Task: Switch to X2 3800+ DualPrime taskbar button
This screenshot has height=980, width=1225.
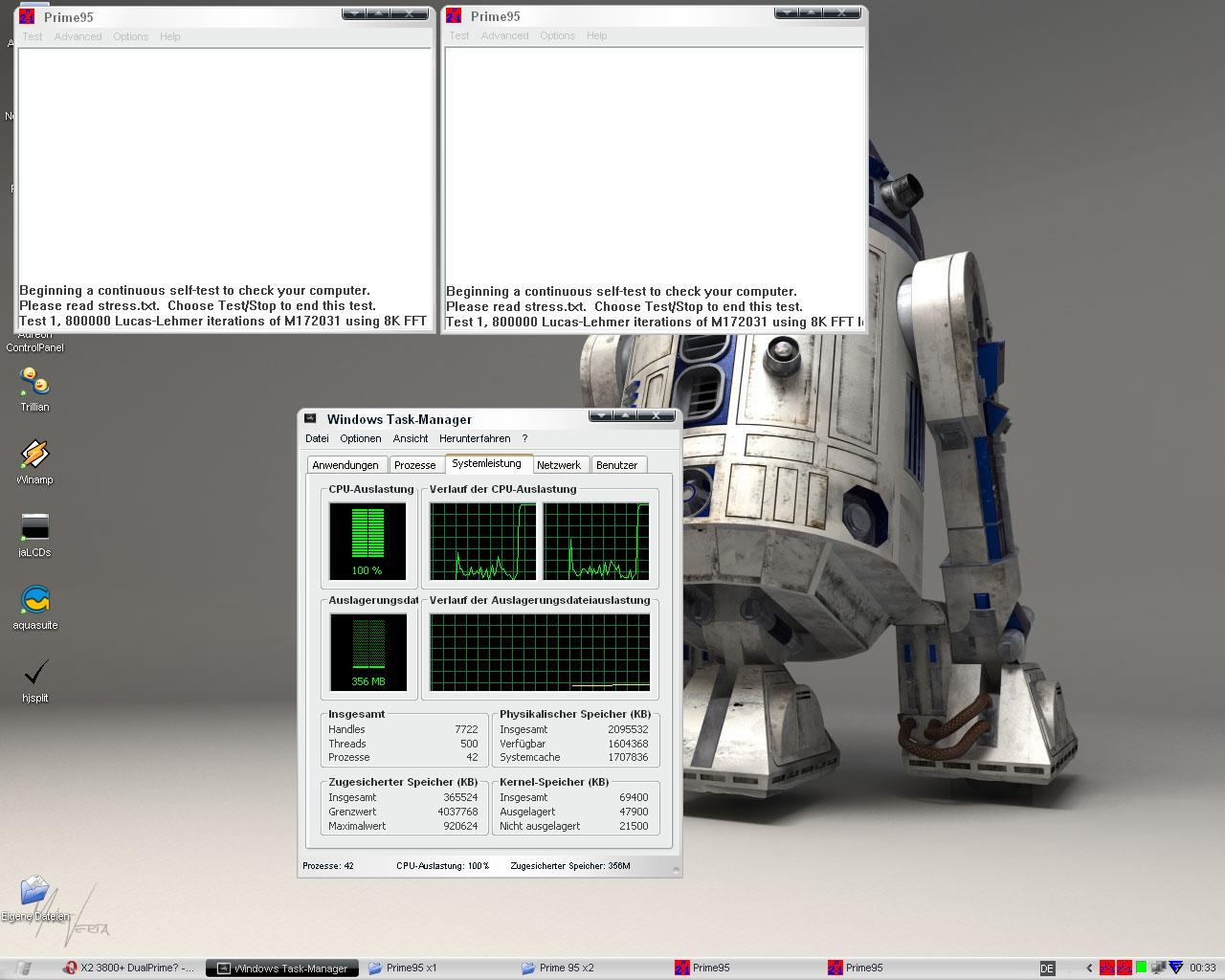Action: [x=129, y=968]
